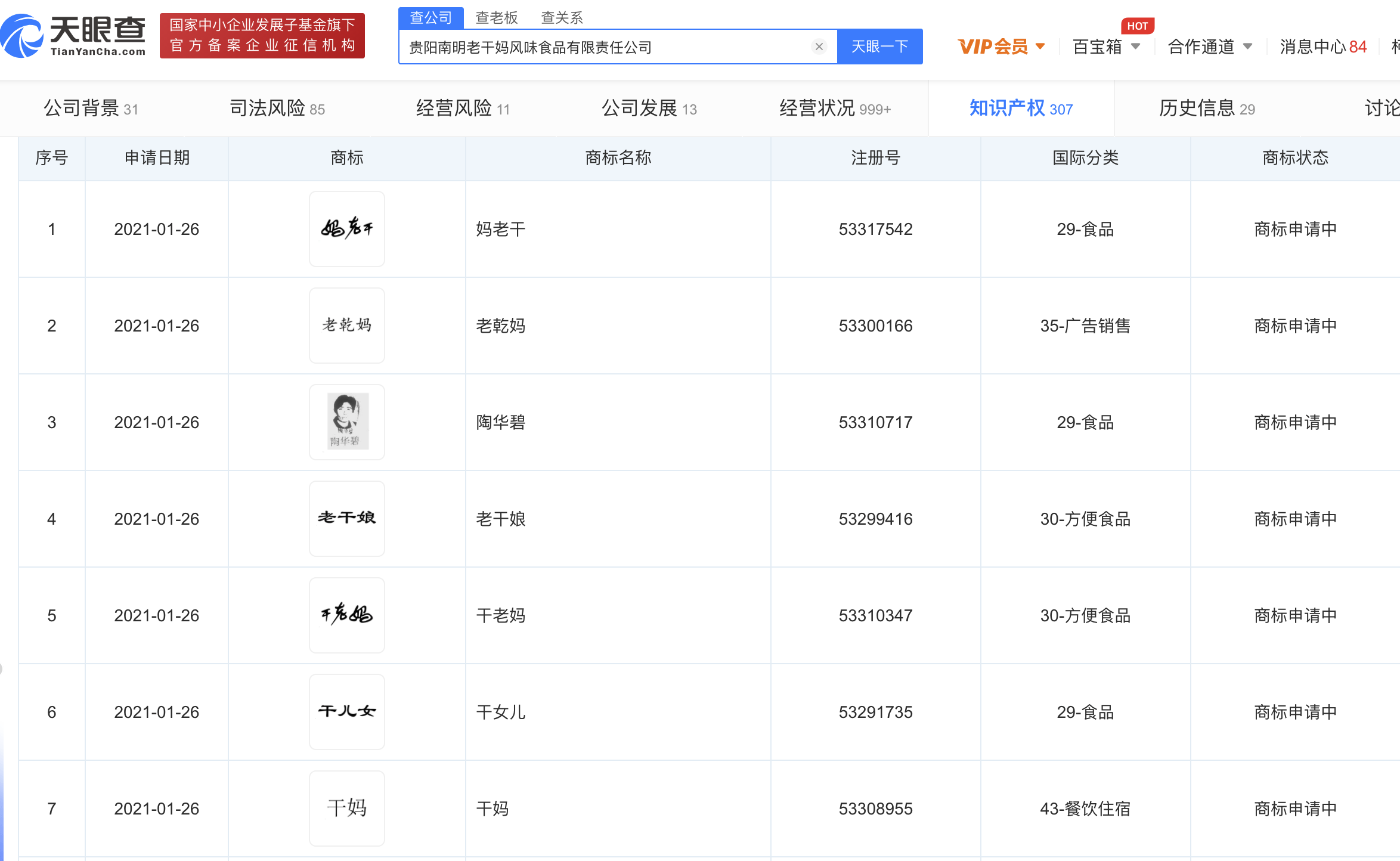Switch to 查关系 search tab
The width and height of the screenshot is (1400, 861).
click(562, 18)
